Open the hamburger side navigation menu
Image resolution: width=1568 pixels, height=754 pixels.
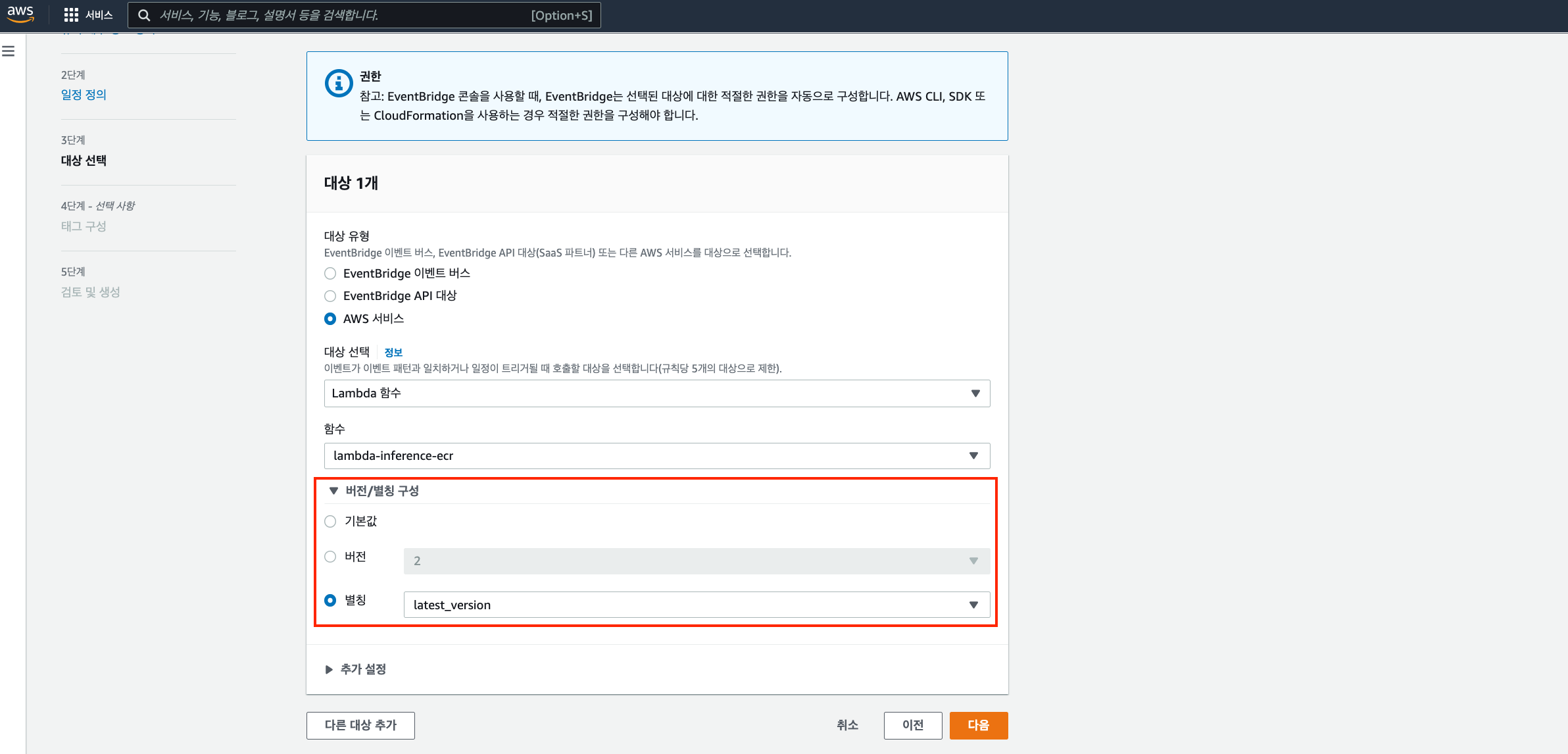[x=9, y=51]
